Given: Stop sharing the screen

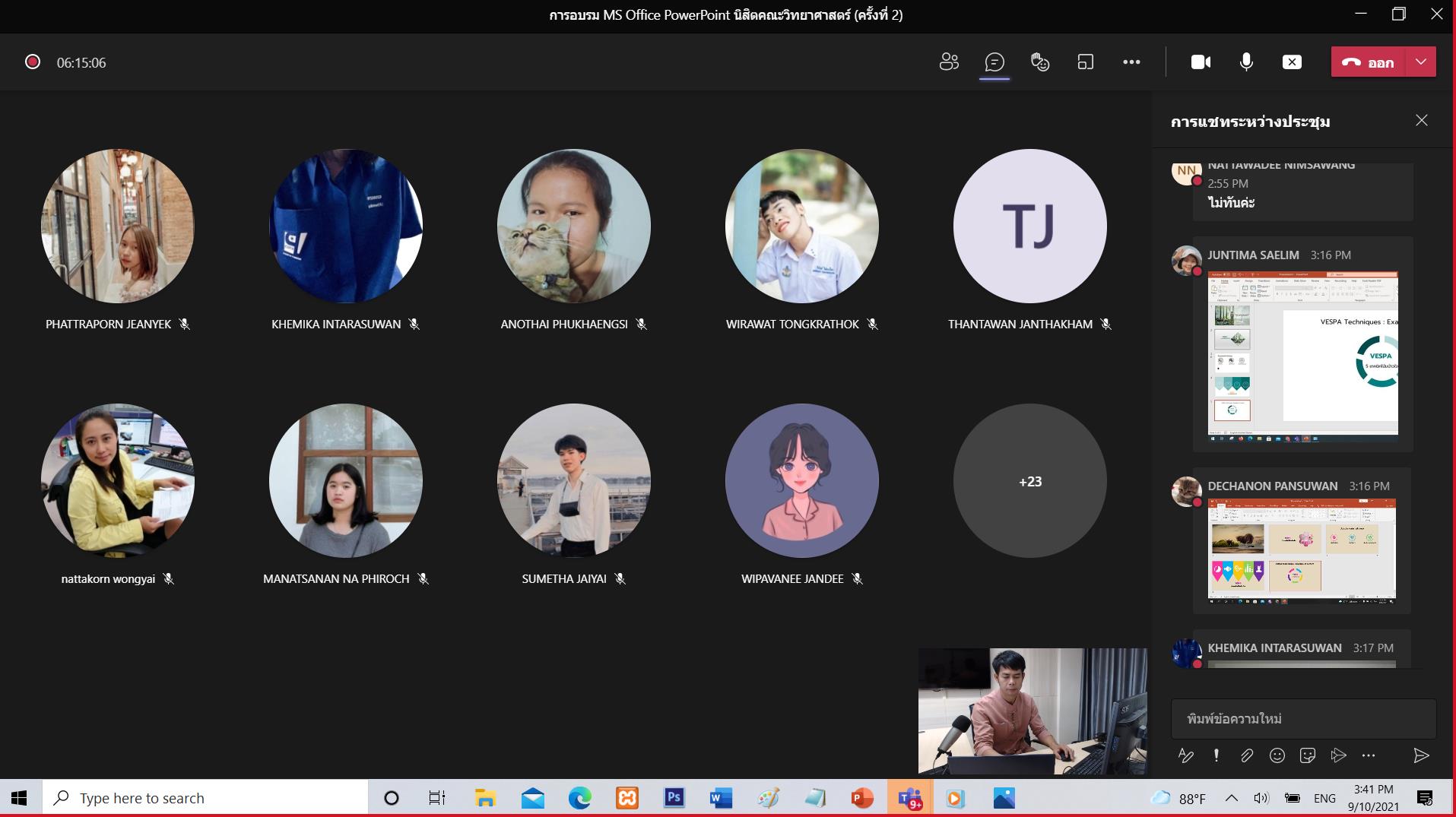Looking at the screenshot, I should [1292, 62].
